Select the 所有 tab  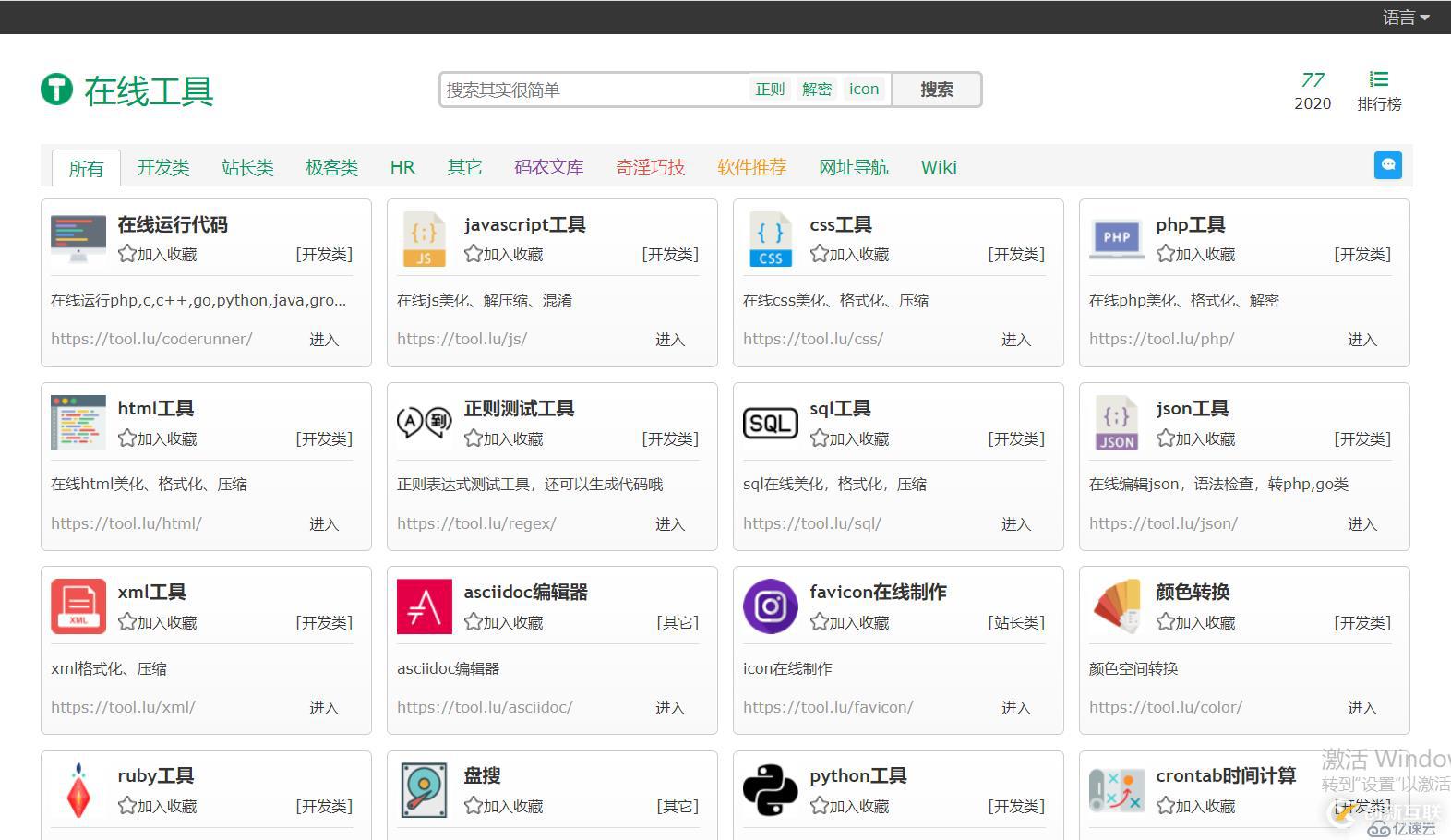point(86,168)
